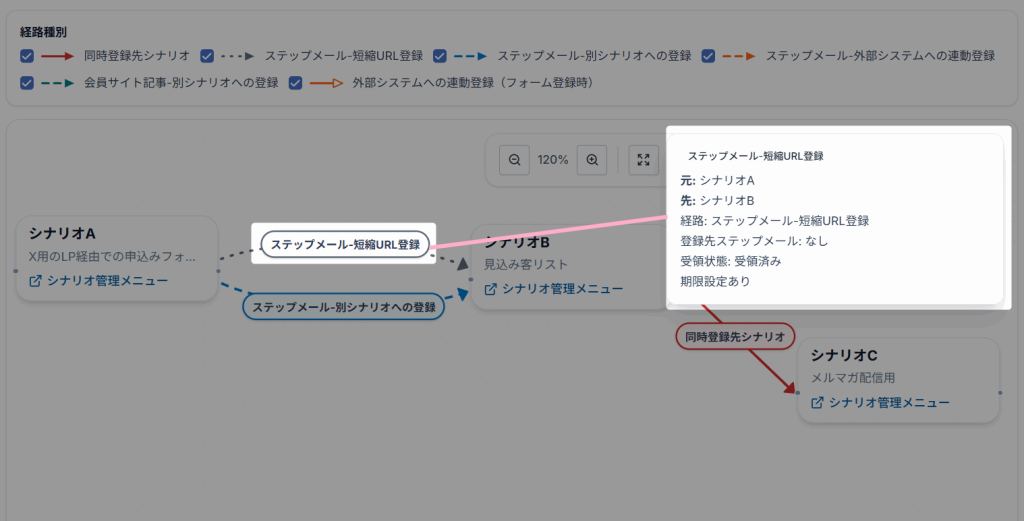Select the ステップメール-別シナリオへの登録 edge label

point(344,307)
